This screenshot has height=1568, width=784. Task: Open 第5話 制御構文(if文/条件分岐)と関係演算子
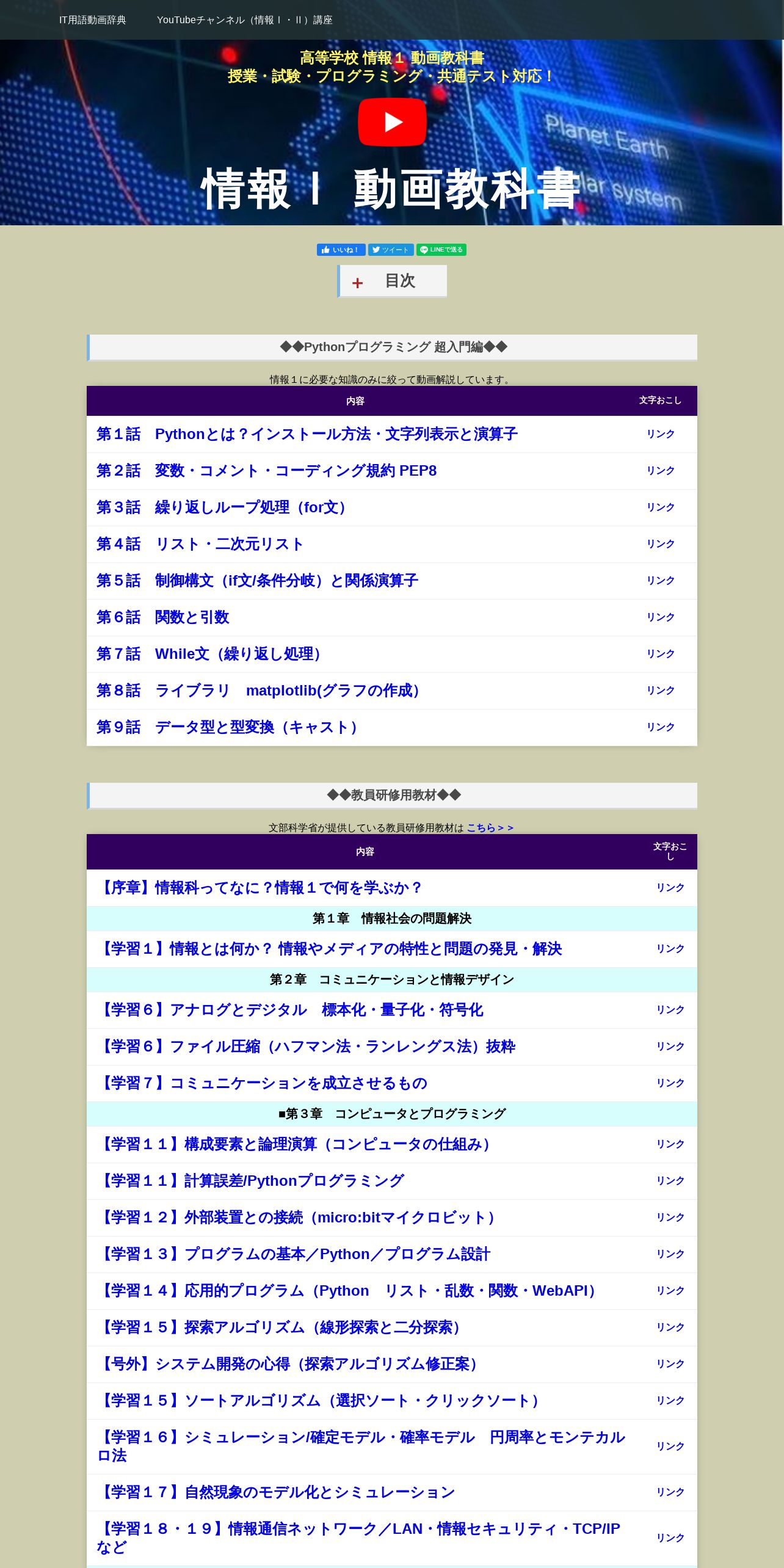257,581
